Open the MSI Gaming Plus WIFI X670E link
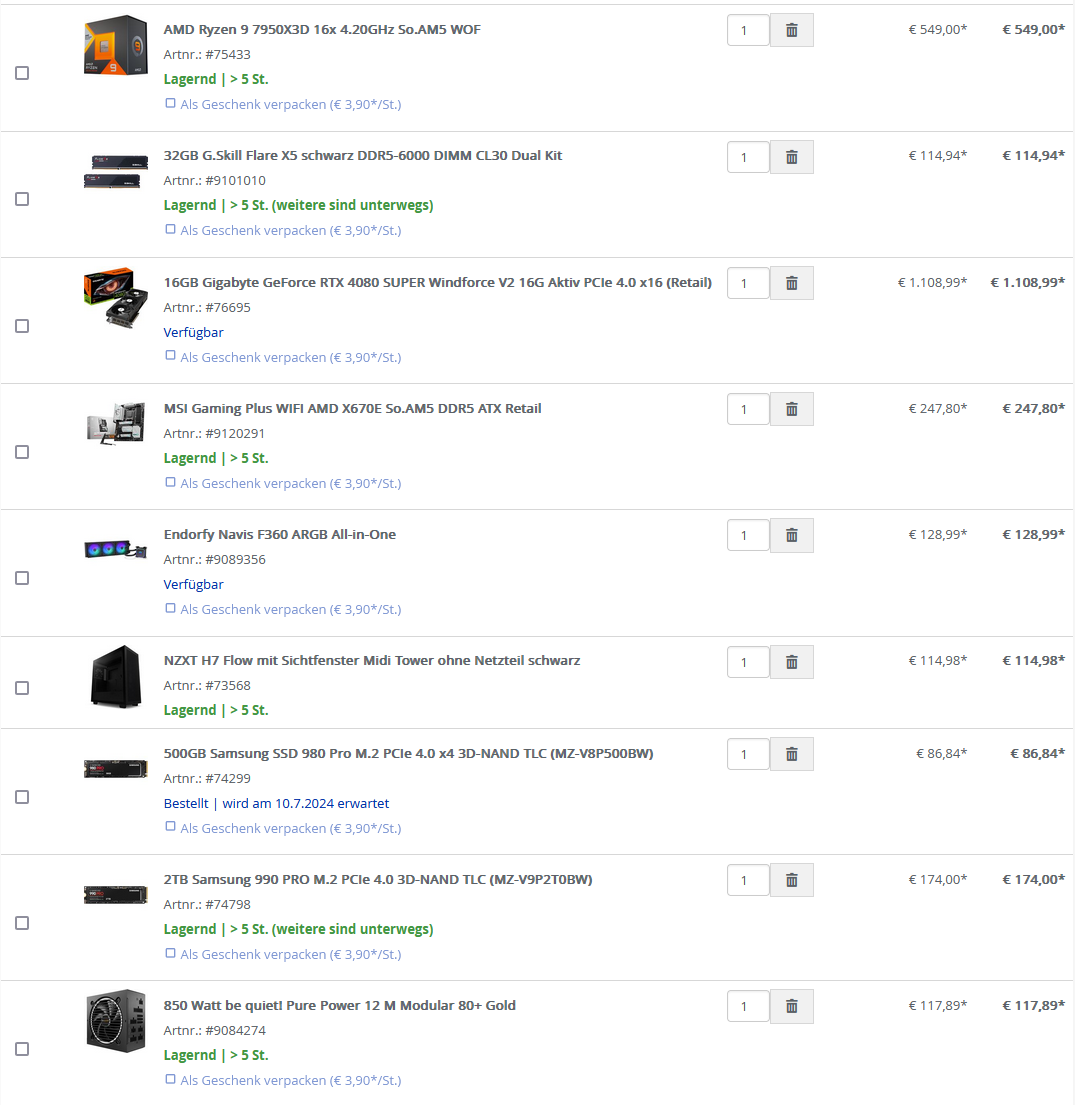The height and width of the screenshot is (1105, 1075). [x=352, y=409]
